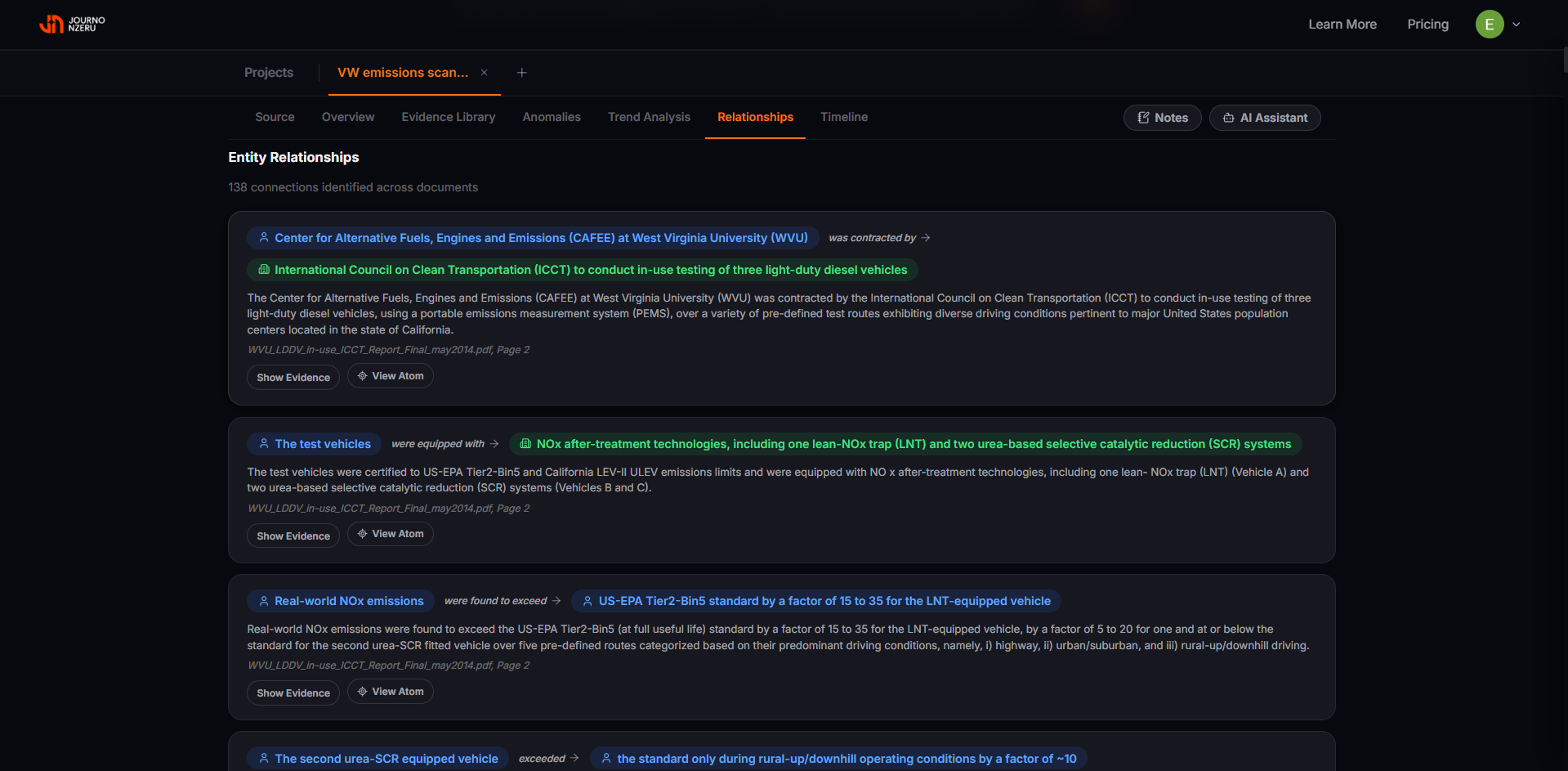Click the second urea-SCR equipped vehicle tag
The image size is (1568, 771).
point(377,759)
